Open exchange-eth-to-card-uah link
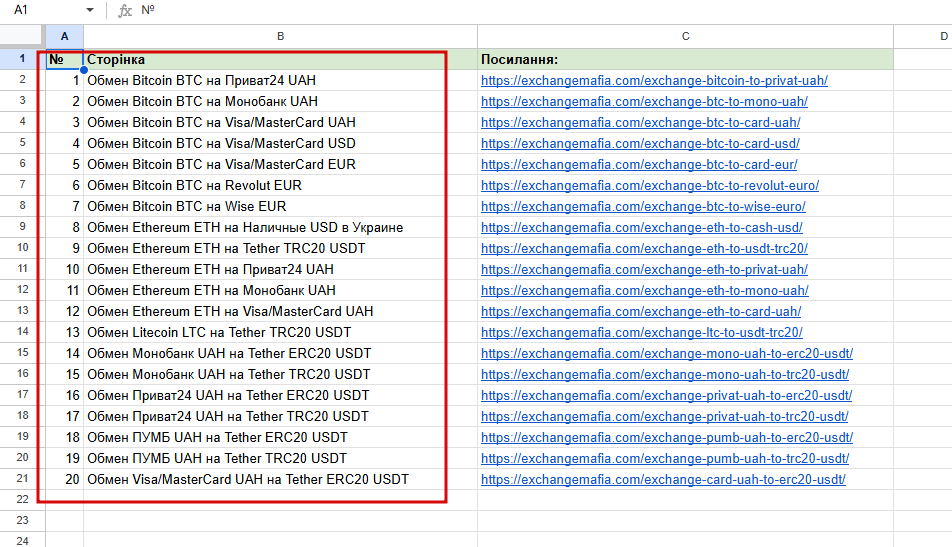The height and width of the screenshot is (547, 952). pyautogui.click(x=641, y=311)
